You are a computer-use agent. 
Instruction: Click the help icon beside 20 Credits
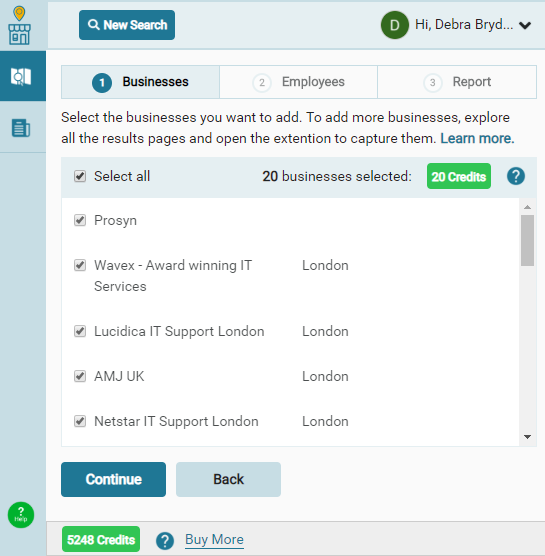click(516, 176)
